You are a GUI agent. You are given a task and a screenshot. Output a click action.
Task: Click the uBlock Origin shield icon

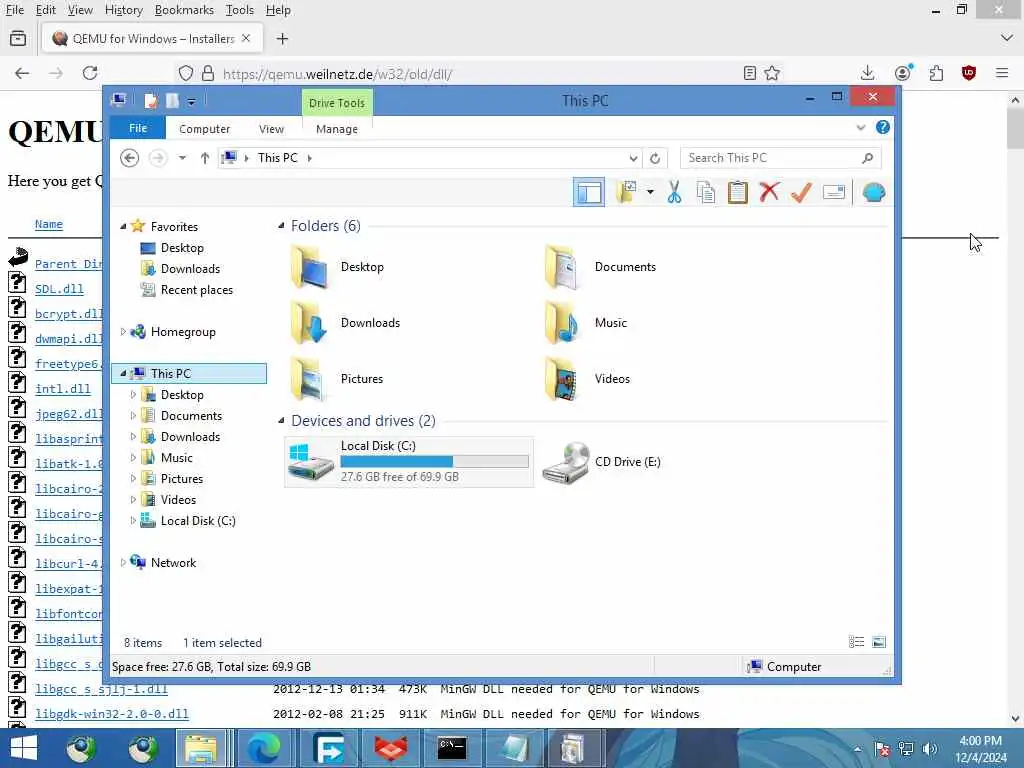[x=969, y=72]
